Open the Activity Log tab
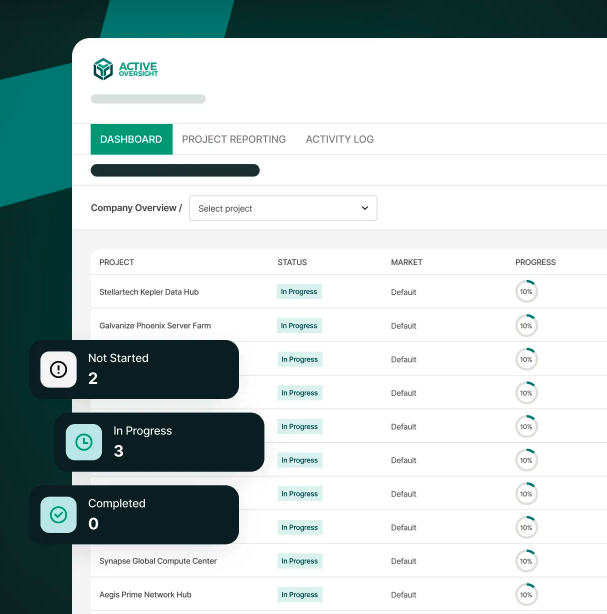This screenshot has width=607, height=614. 340,139
